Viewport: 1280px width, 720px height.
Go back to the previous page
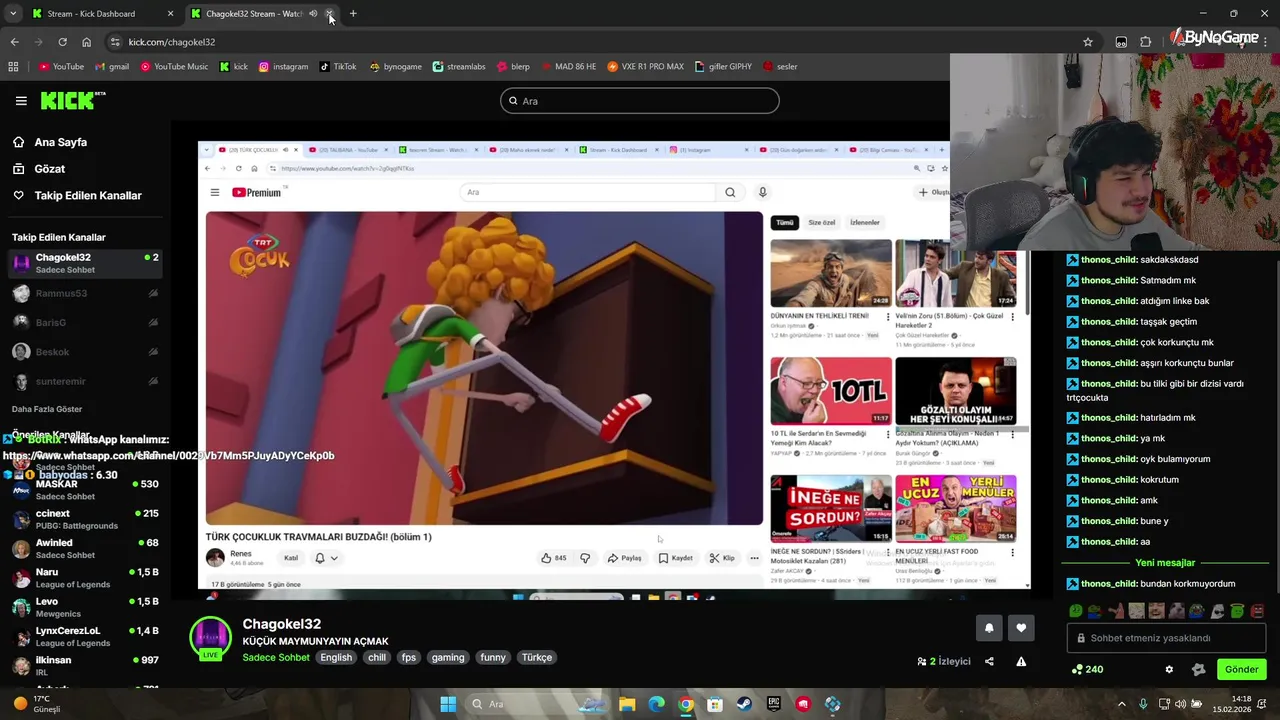click(x=14, y=42)
